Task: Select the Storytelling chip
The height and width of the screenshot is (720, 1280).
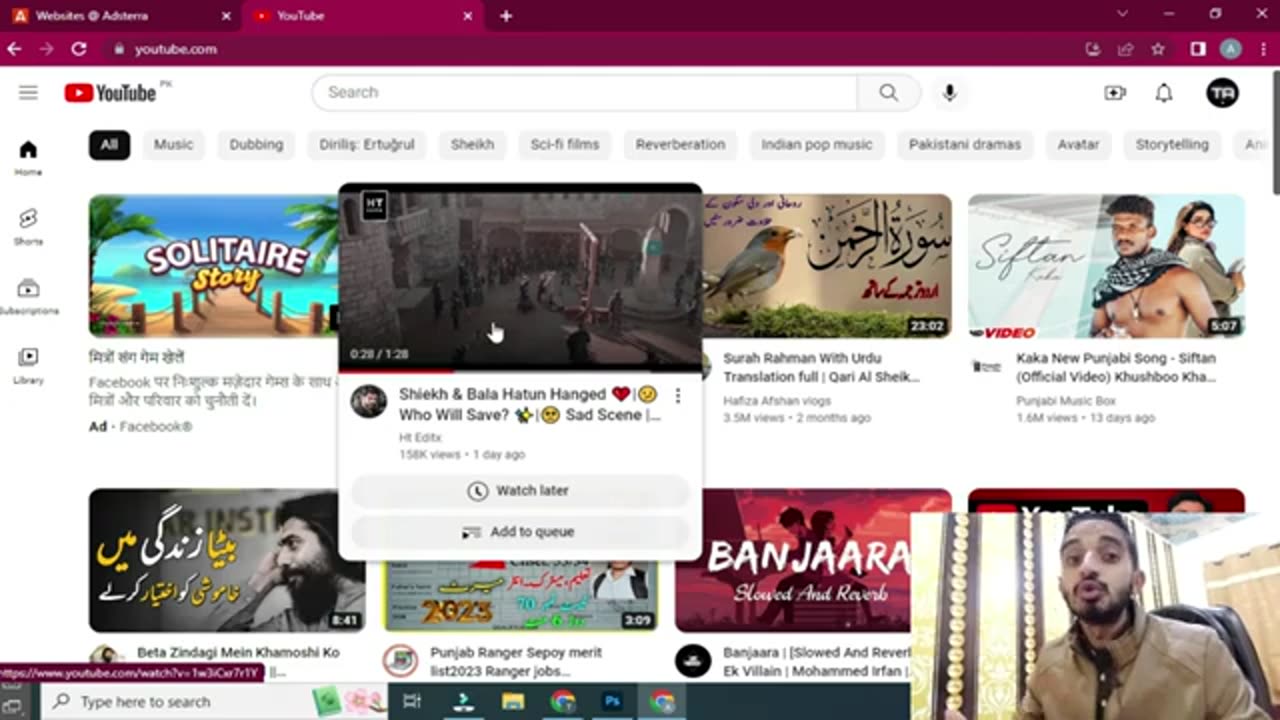Action: 1172,145
